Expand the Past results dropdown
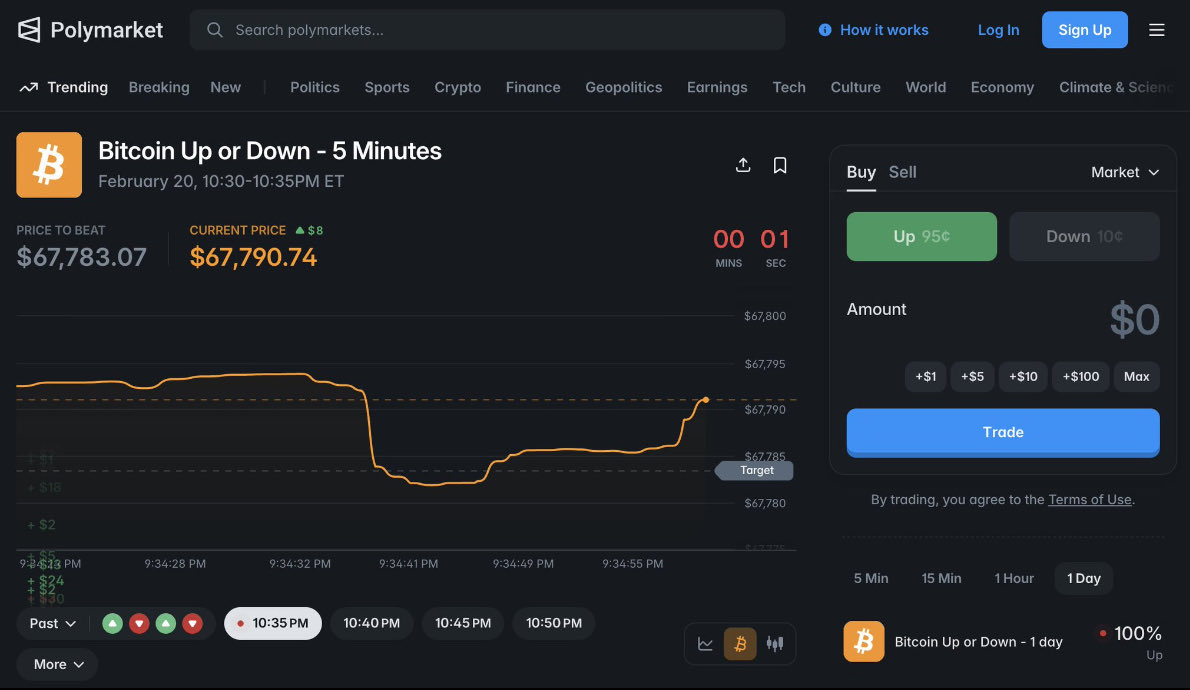 coord(53,623)
